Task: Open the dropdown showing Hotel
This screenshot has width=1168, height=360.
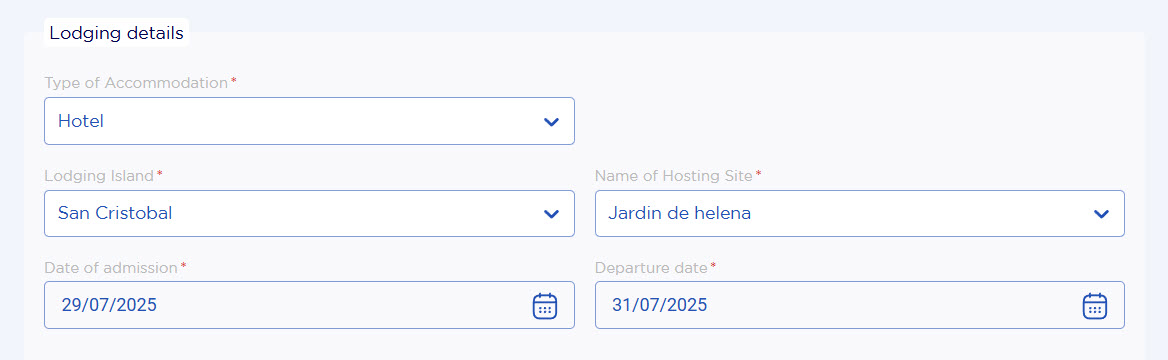Action: 309,121
